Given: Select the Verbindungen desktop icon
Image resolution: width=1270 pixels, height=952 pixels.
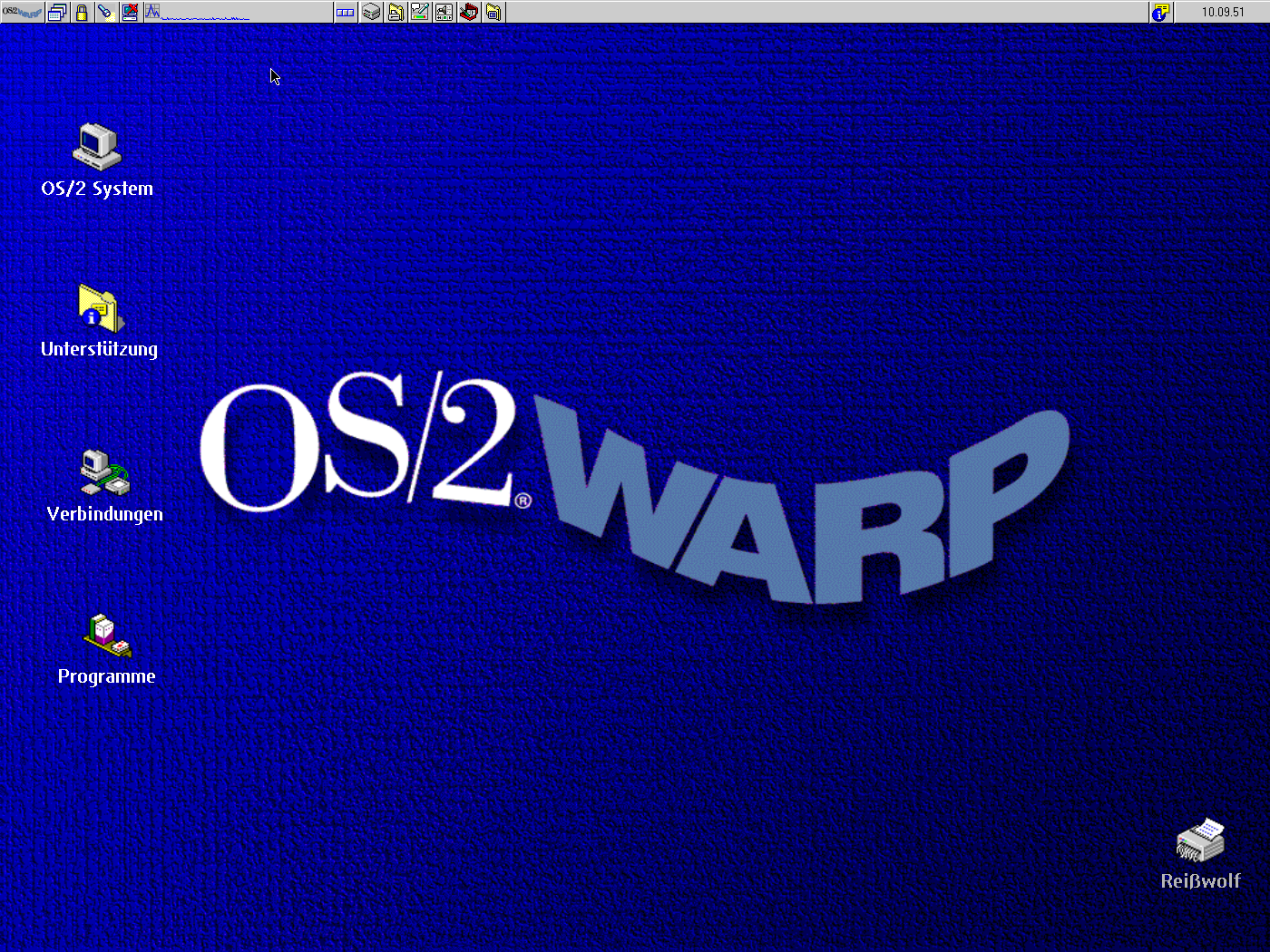Looking at the screenshot, I should pos(104,472).
